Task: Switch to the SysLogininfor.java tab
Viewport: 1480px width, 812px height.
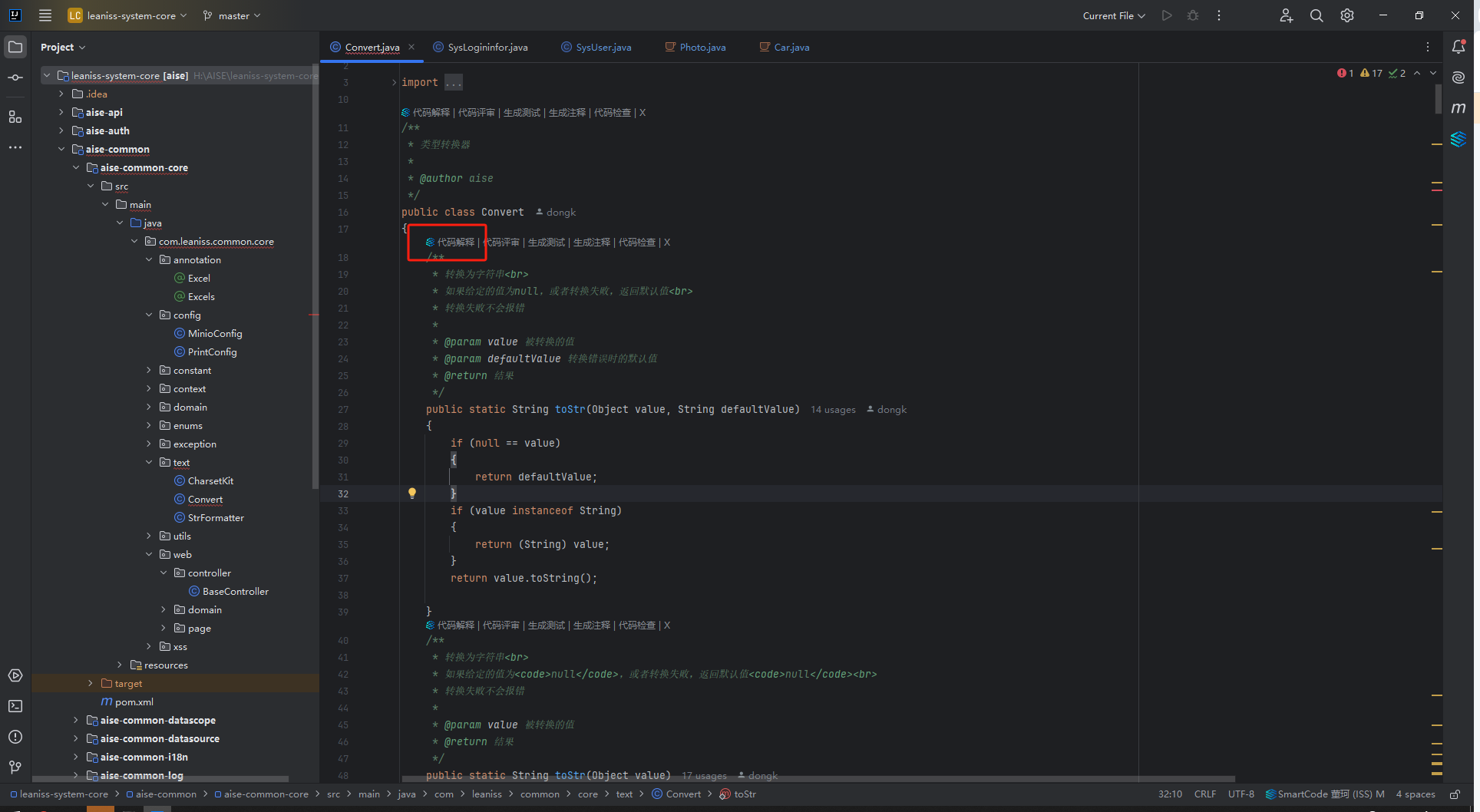Action: 481,47
